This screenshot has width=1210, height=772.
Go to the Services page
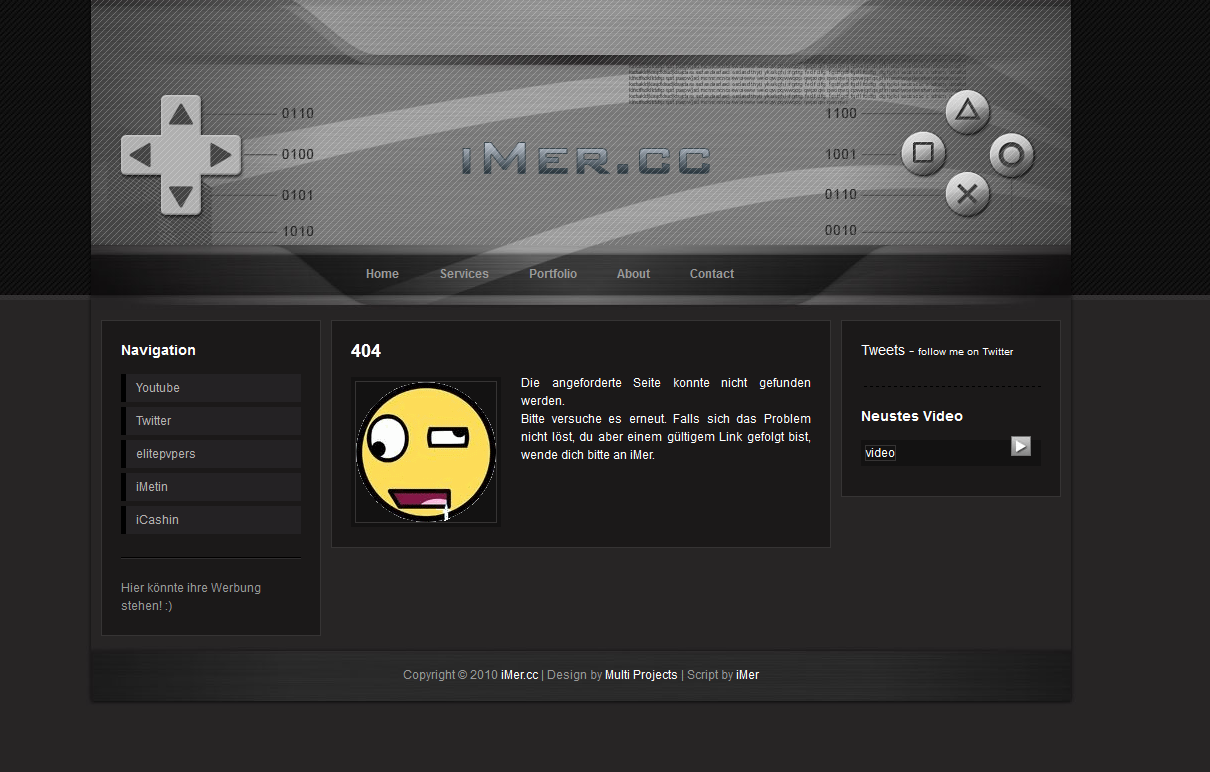pyautogui.click(x=464, y=274)
